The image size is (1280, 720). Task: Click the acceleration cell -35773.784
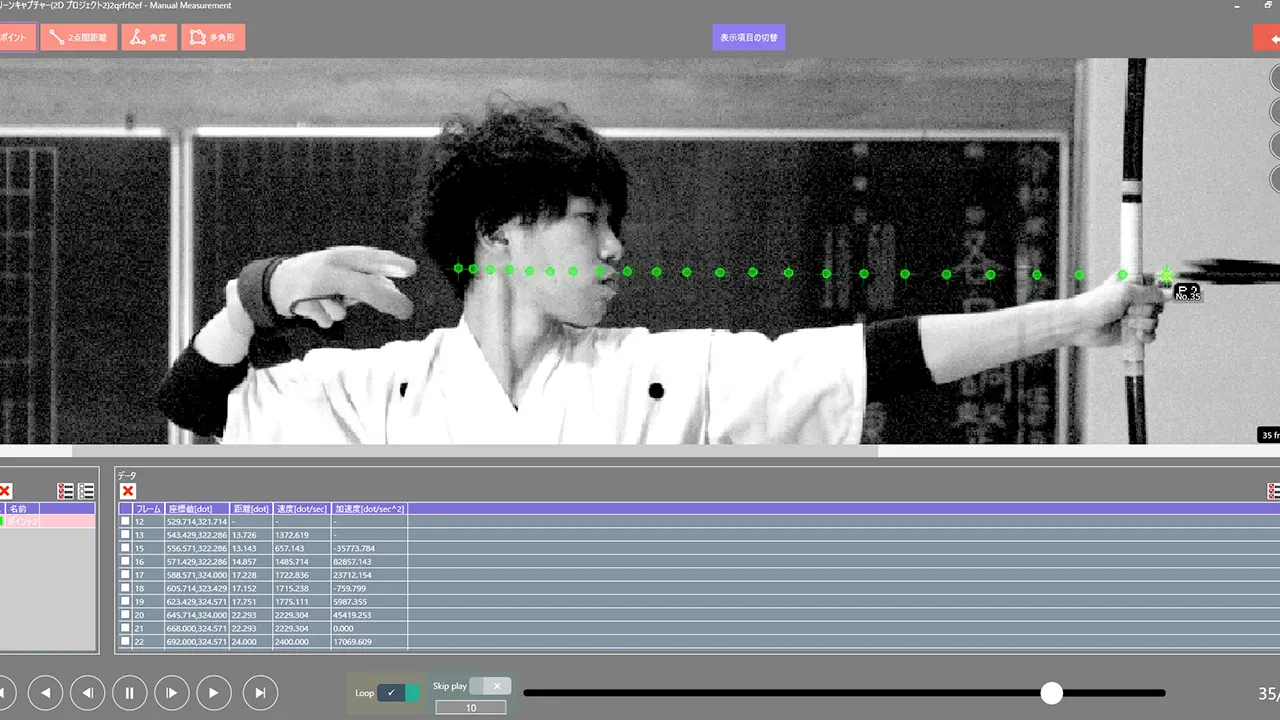click(x=369, y=548)
